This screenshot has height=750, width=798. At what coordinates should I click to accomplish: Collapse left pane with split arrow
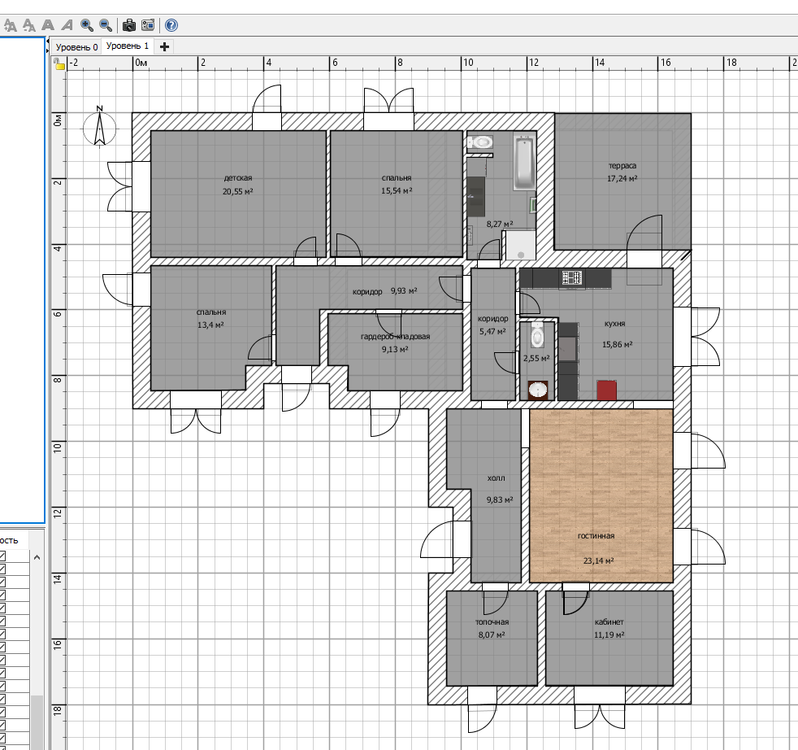[x=48, y=42]
